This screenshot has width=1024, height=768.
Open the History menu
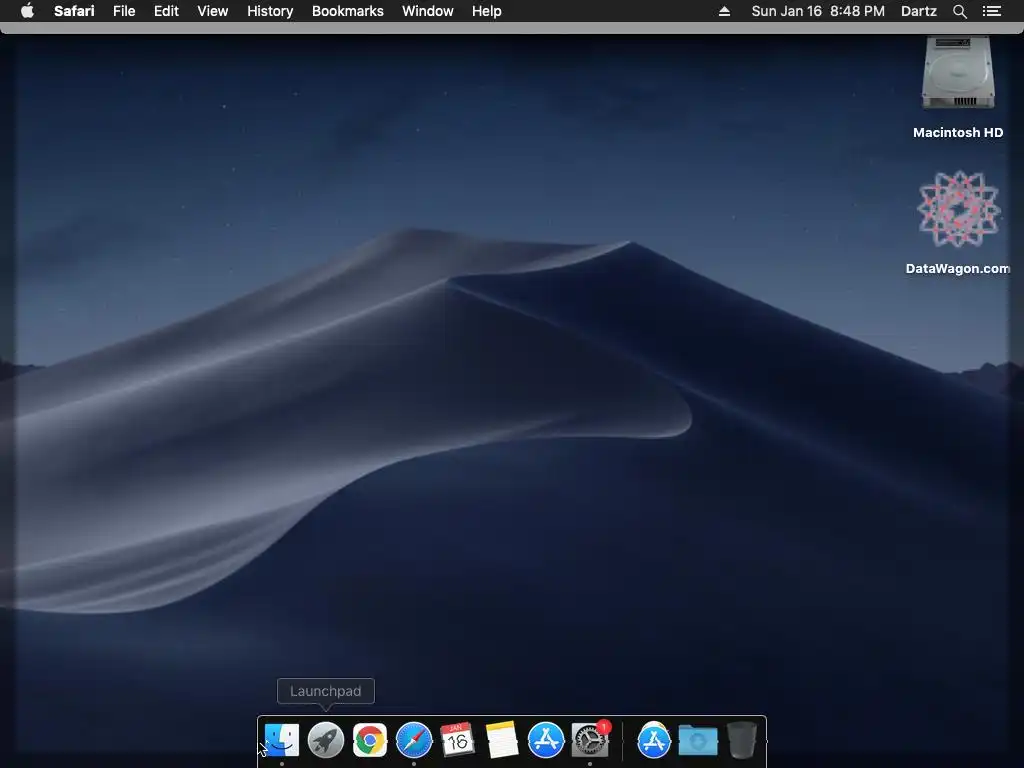[x=270, y=11]
